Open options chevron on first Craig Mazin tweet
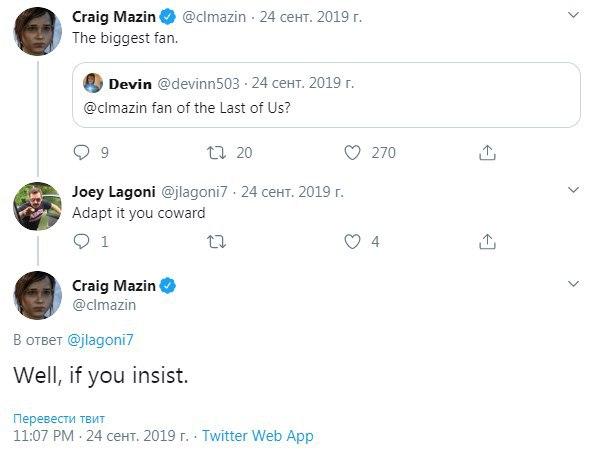Image resolution: width=594 pixels, height=458 pixels. (574, 15)
